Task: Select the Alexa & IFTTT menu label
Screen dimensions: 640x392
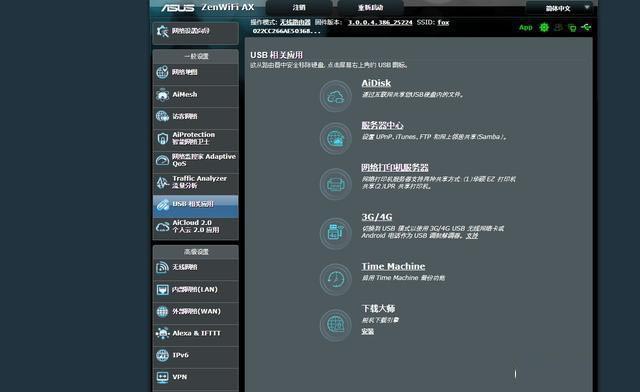Action: coord(196,333)
